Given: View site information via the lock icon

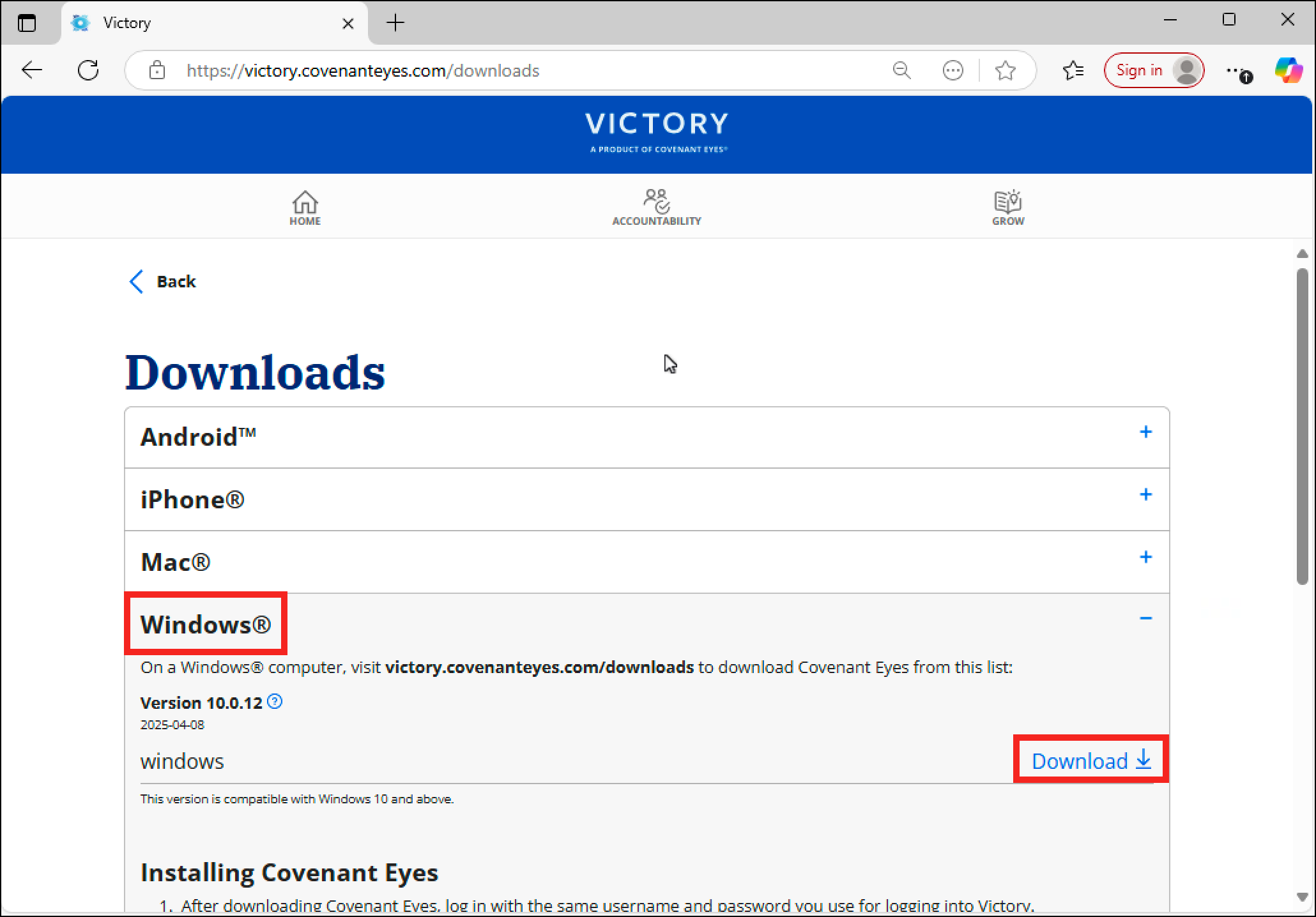Looking at the screenshot, I should point(157,70).
